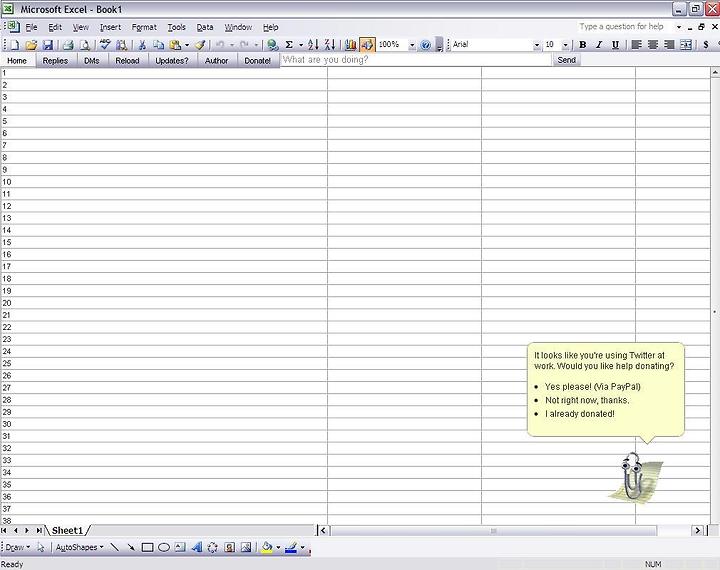Screen dimensions: 720x570
Task: Open the Data menu
Action: (x=205, y=27)
